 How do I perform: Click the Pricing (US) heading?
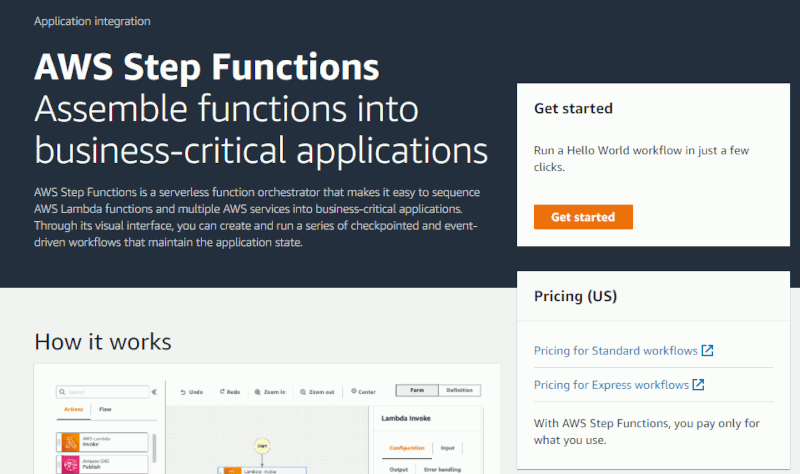[576, 296]
